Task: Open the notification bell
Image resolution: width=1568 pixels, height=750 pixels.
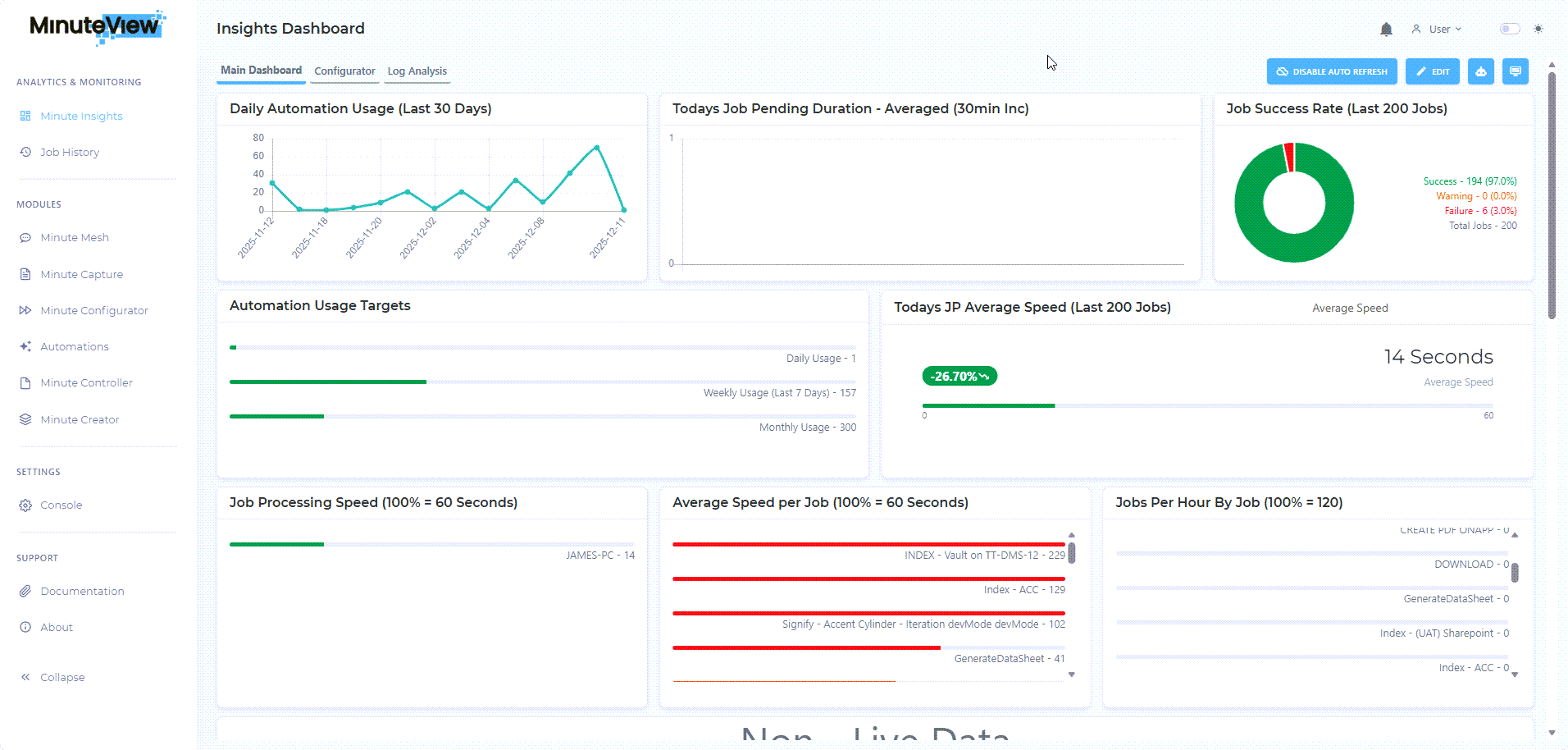Action: point(1385,29)
